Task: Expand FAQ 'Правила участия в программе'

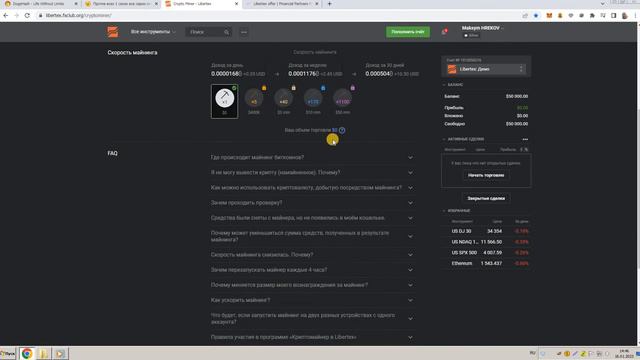Action: (312, 337)
